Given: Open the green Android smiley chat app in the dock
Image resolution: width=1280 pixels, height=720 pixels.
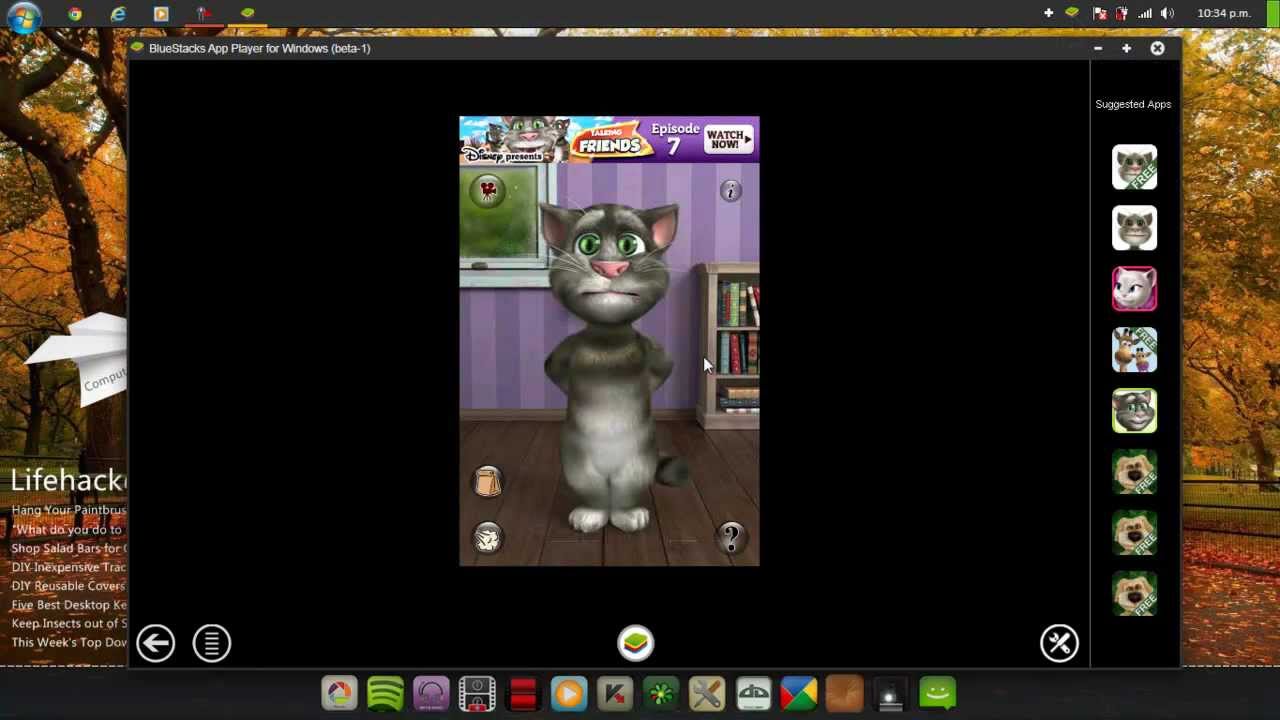Looking at the screenshot, I should pos(937,692).
